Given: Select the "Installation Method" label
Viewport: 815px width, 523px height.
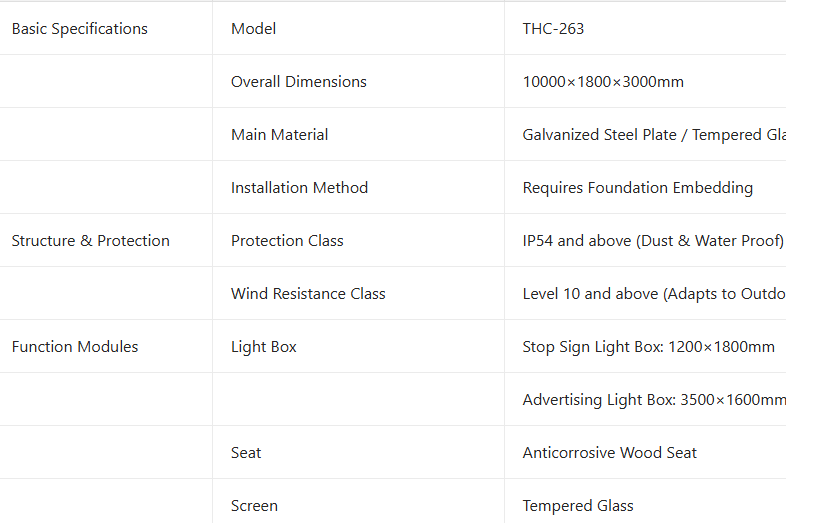Looking at the screenshot, I should pyautogui.click(x=300, y=188).
